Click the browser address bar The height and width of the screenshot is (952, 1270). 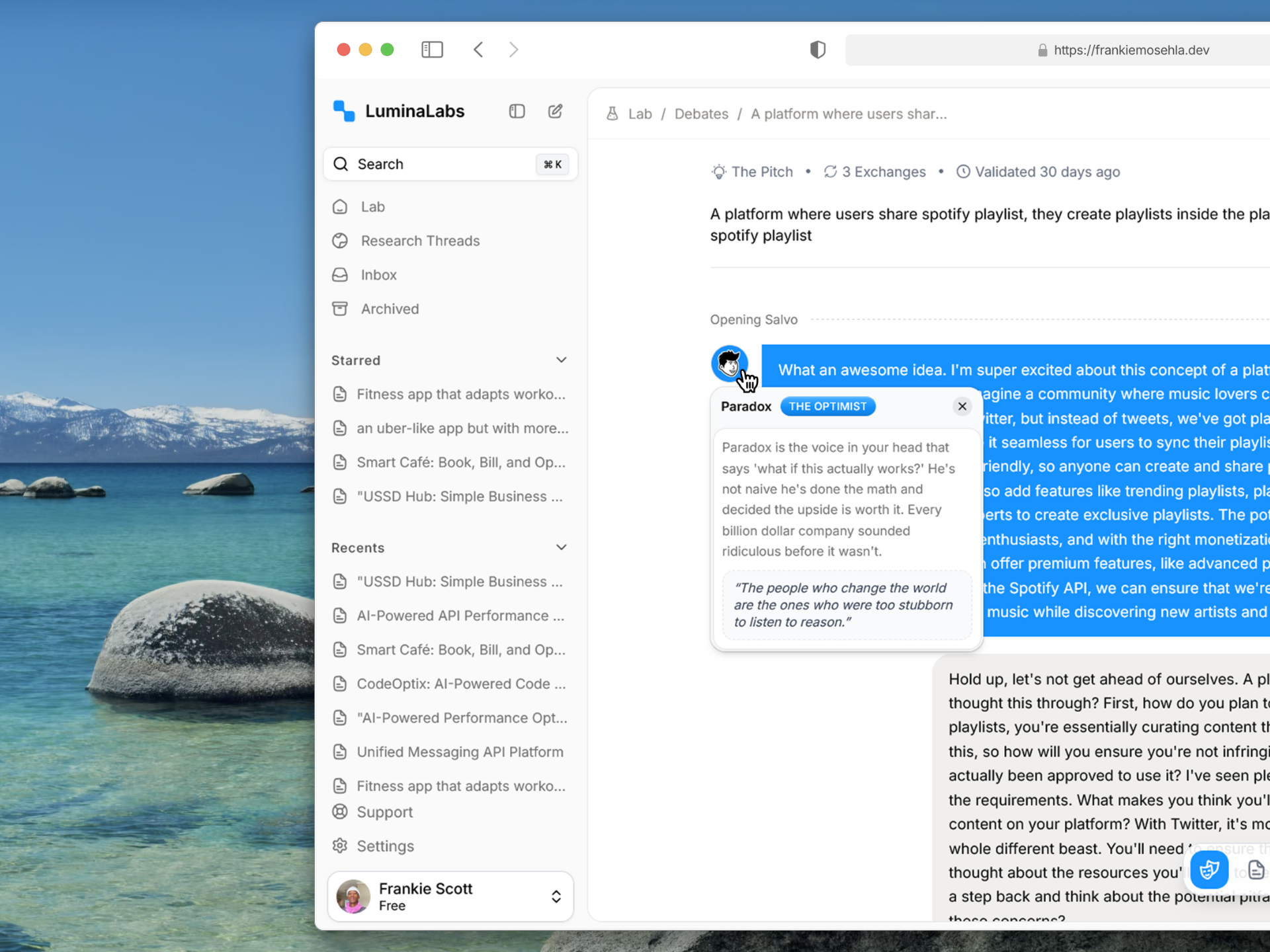coord(1058,50)
